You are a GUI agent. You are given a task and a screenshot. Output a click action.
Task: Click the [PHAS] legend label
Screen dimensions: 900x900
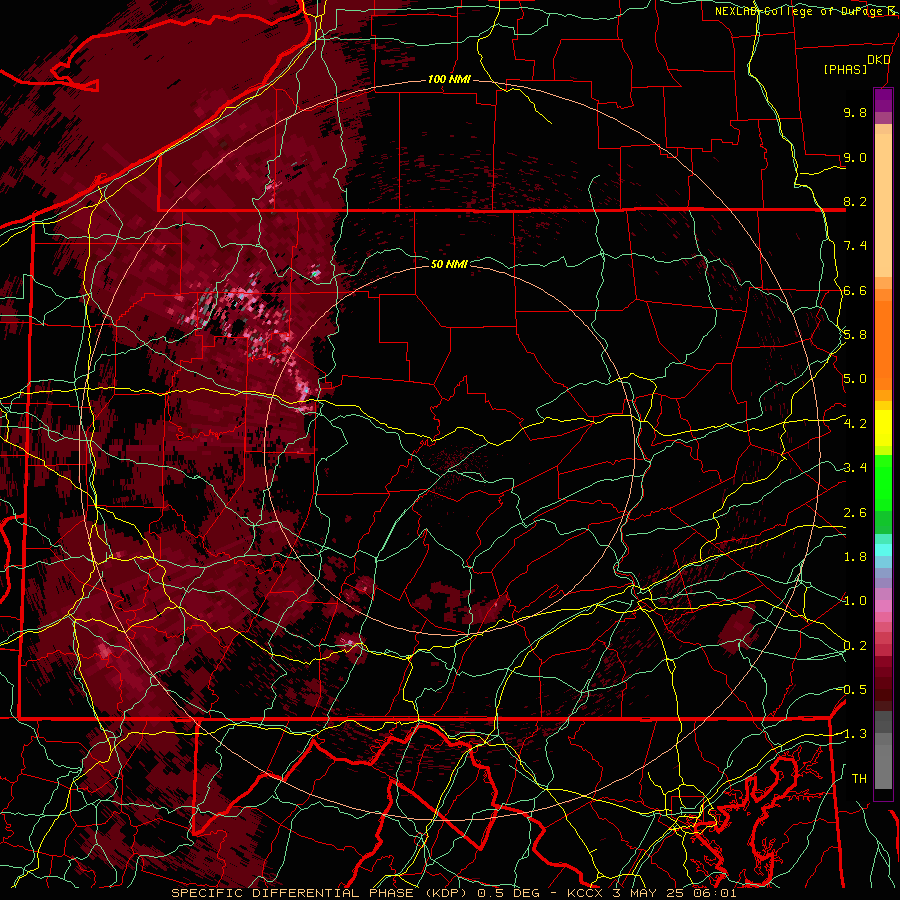(x=845, y=70)
